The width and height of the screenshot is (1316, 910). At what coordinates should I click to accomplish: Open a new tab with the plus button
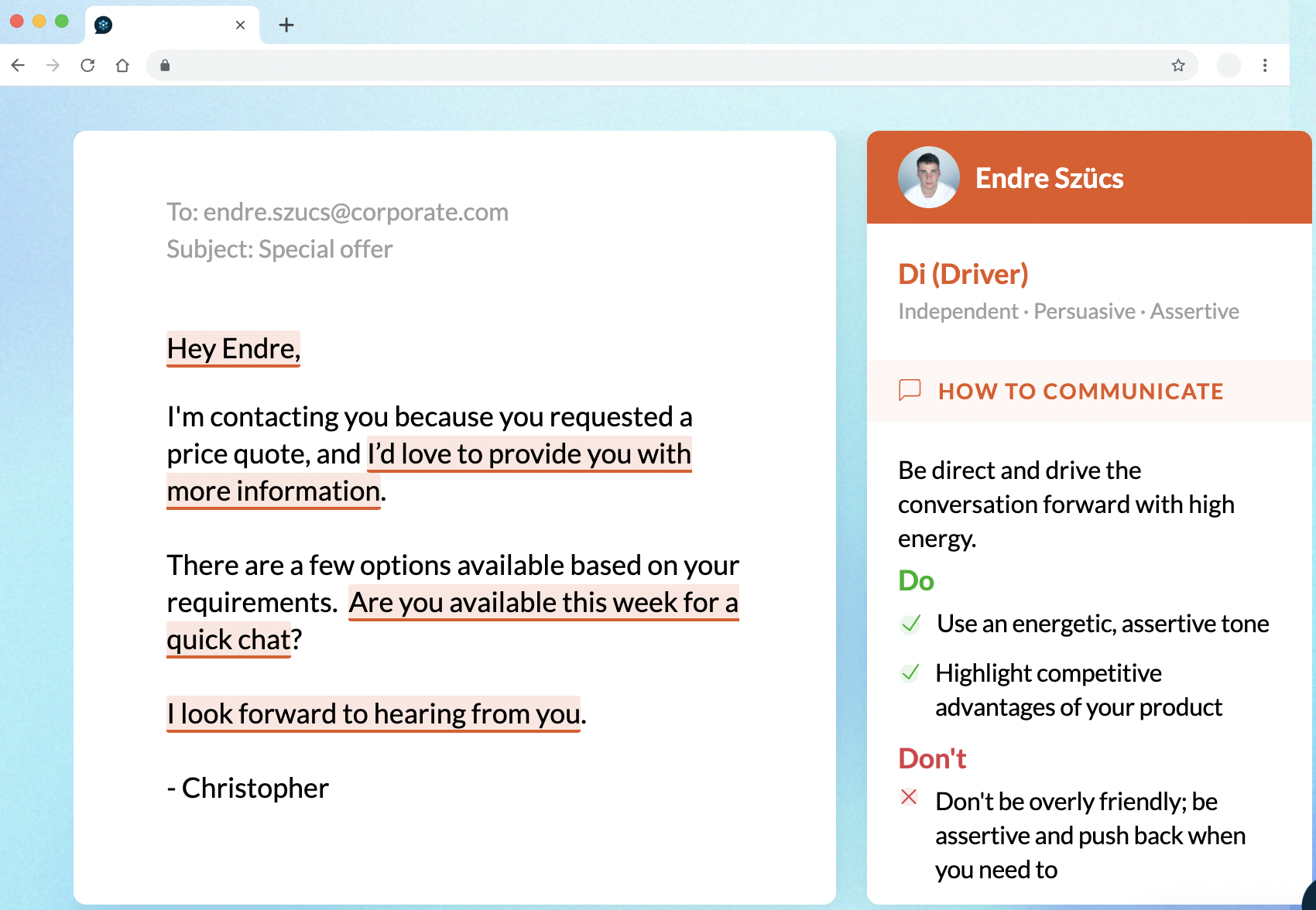click(286, 24)
